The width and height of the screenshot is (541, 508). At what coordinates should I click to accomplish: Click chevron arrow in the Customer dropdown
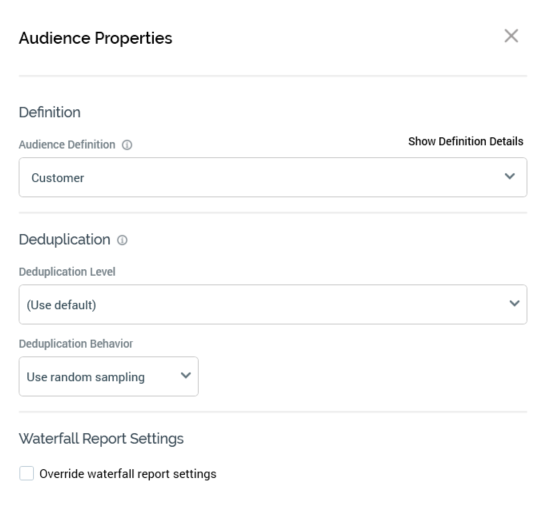click(x=510, y=176)
